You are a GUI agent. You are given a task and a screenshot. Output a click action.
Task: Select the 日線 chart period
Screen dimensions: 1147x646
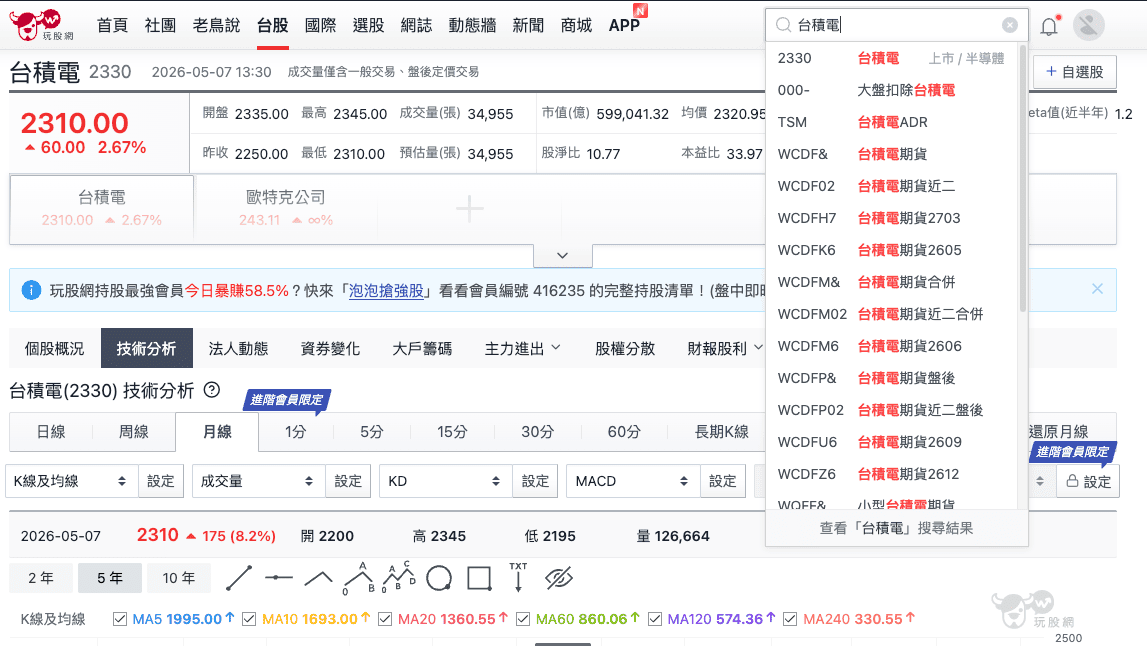point(50,432)
